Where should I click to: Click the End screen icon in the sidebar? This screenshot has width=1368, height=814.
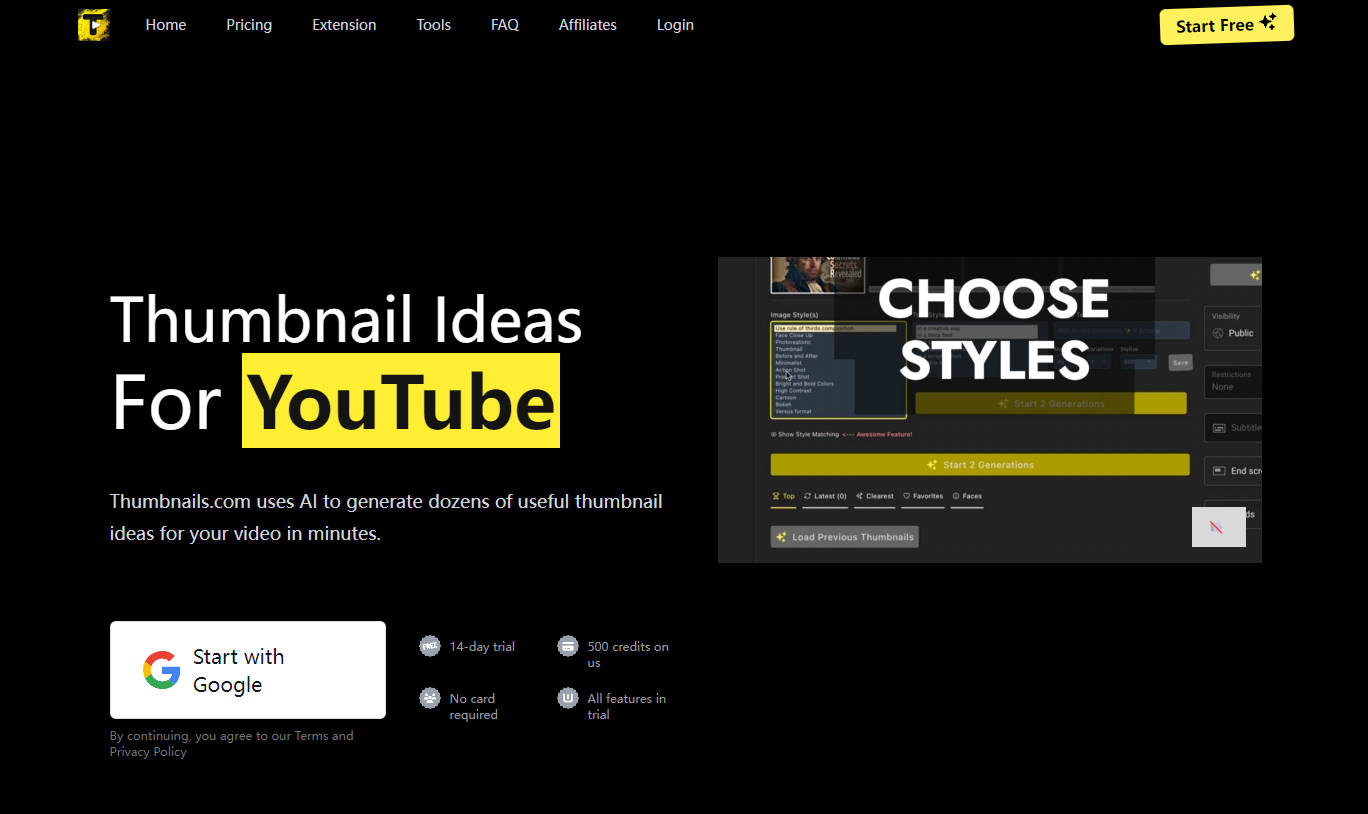tap(1218, 470)
